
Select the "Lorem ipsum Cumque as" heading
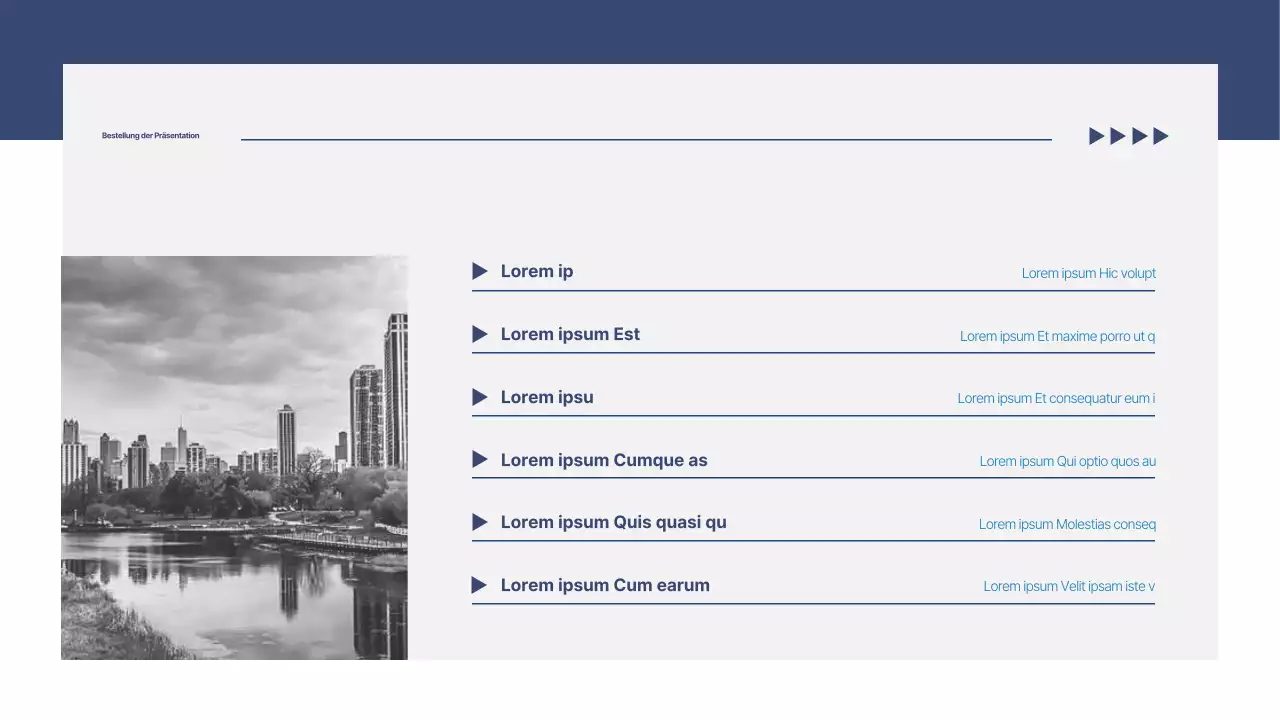click(604, 460)
